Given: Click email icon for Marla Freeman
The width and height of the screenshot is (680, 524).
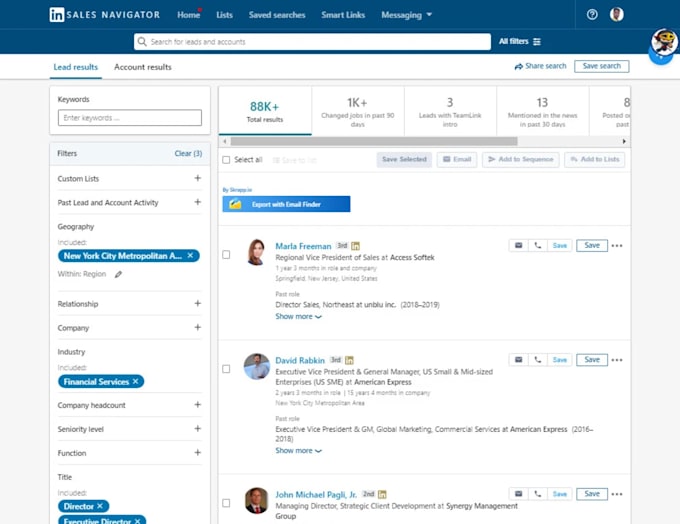Looking at the screenshot, I should (518, 246).
